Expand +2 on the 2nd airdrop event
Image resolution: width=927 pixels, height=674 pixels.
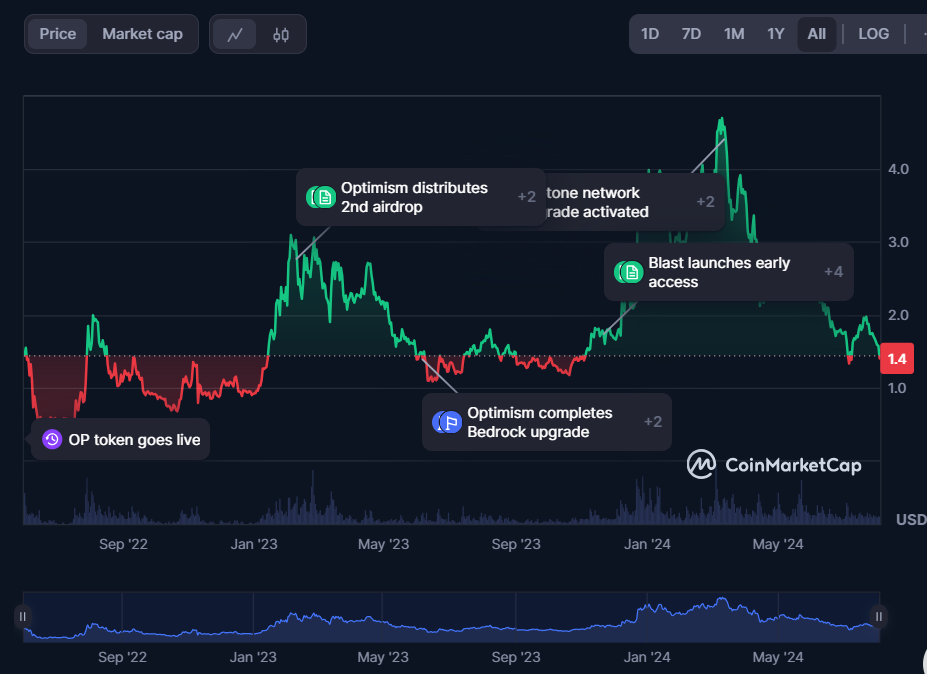[x=526, y=197]
